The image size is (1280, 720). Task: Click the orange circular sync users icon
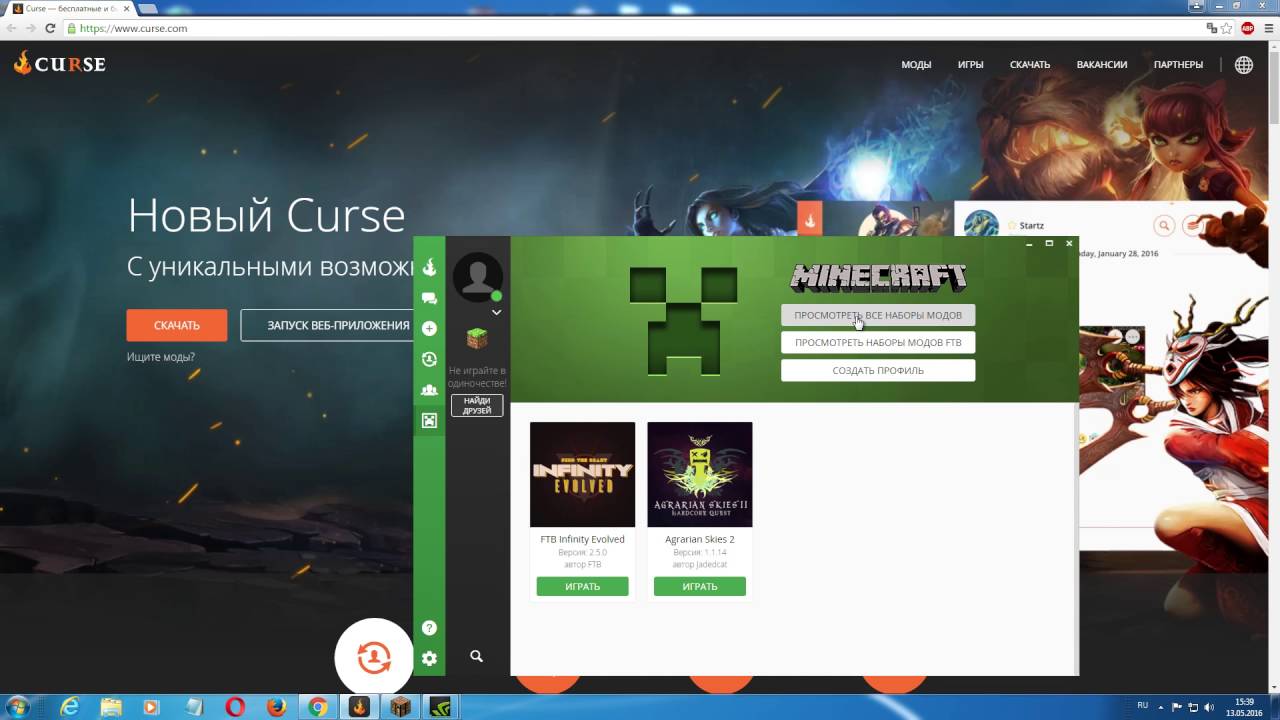click(374, 658)
